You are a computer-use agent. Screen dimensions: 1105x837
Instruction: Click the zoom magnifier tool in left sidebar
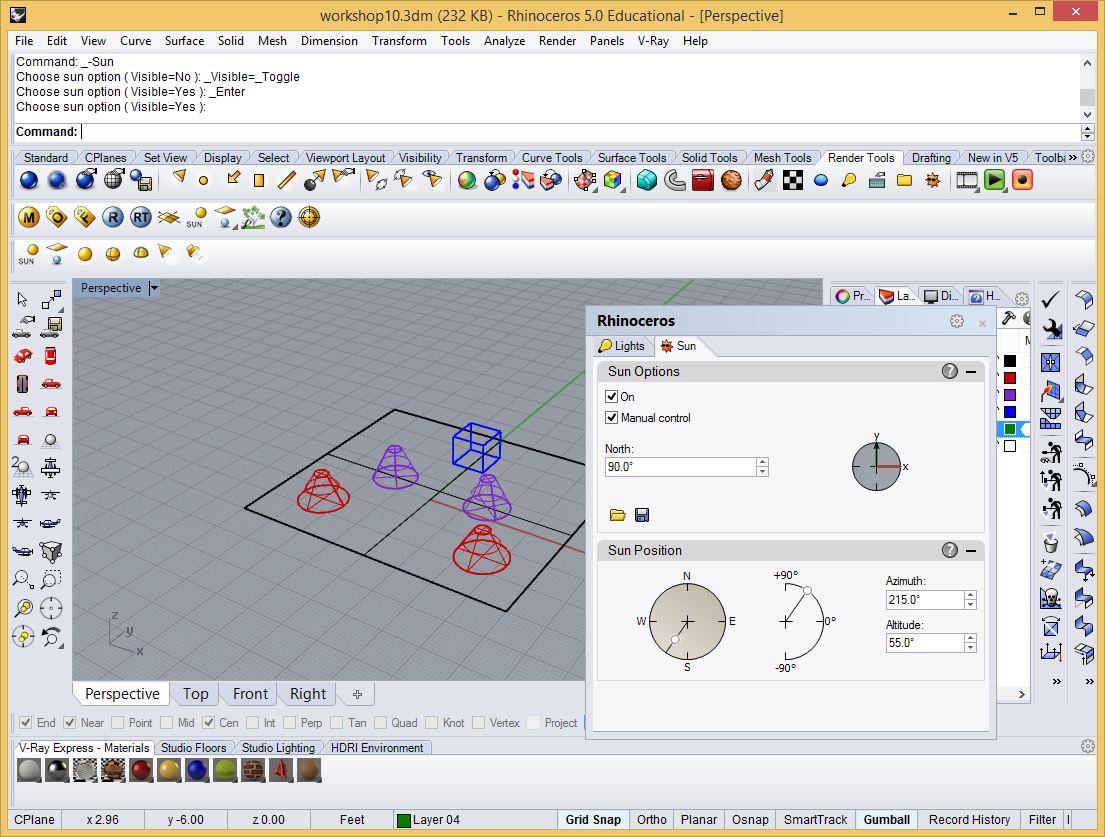23,580
